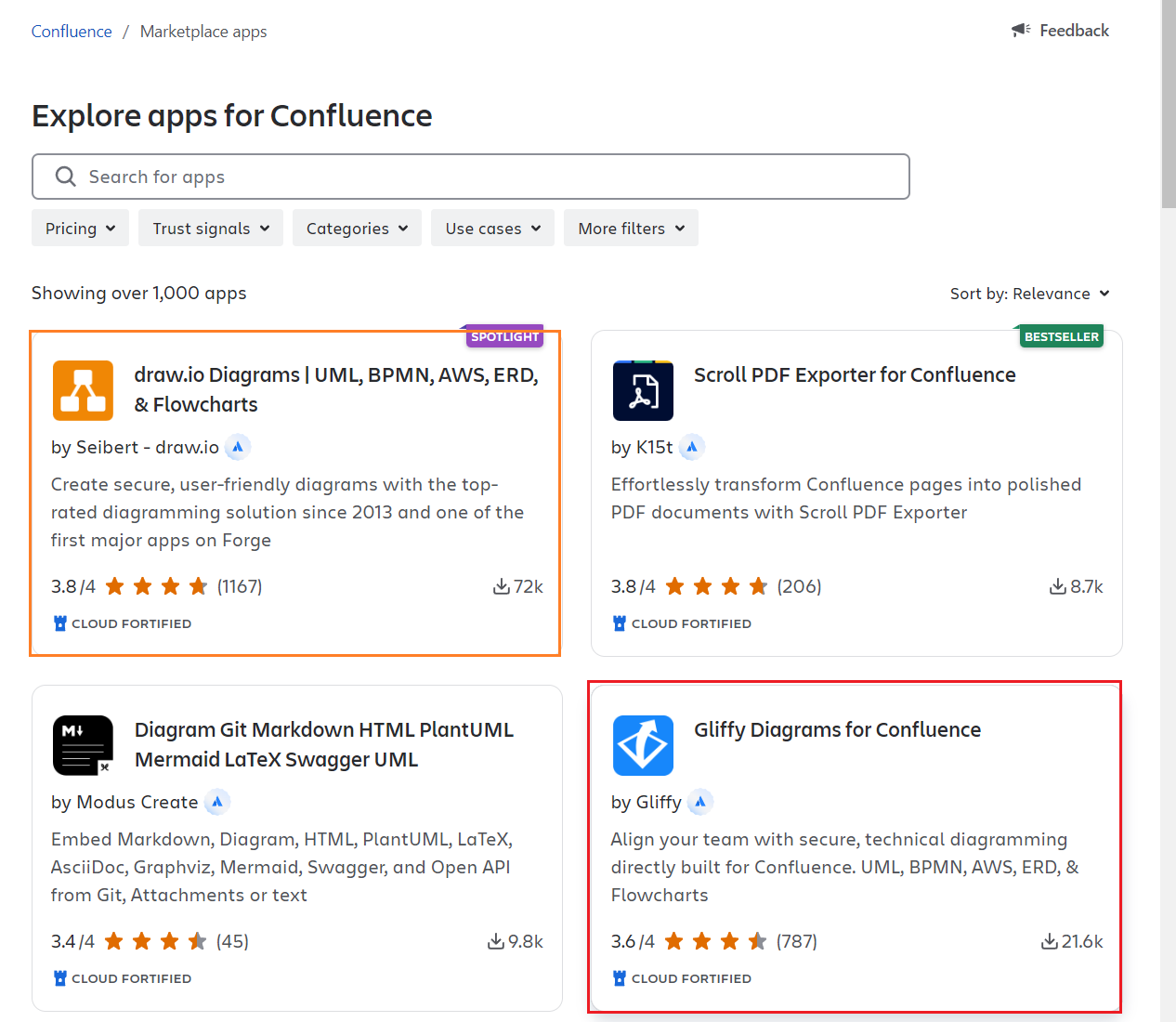Image resolution: width=1176 pixels, height=1022 pixels.
Task: Click the Gliffy Diagrams app logo
Action: click(x=643, y=745)
